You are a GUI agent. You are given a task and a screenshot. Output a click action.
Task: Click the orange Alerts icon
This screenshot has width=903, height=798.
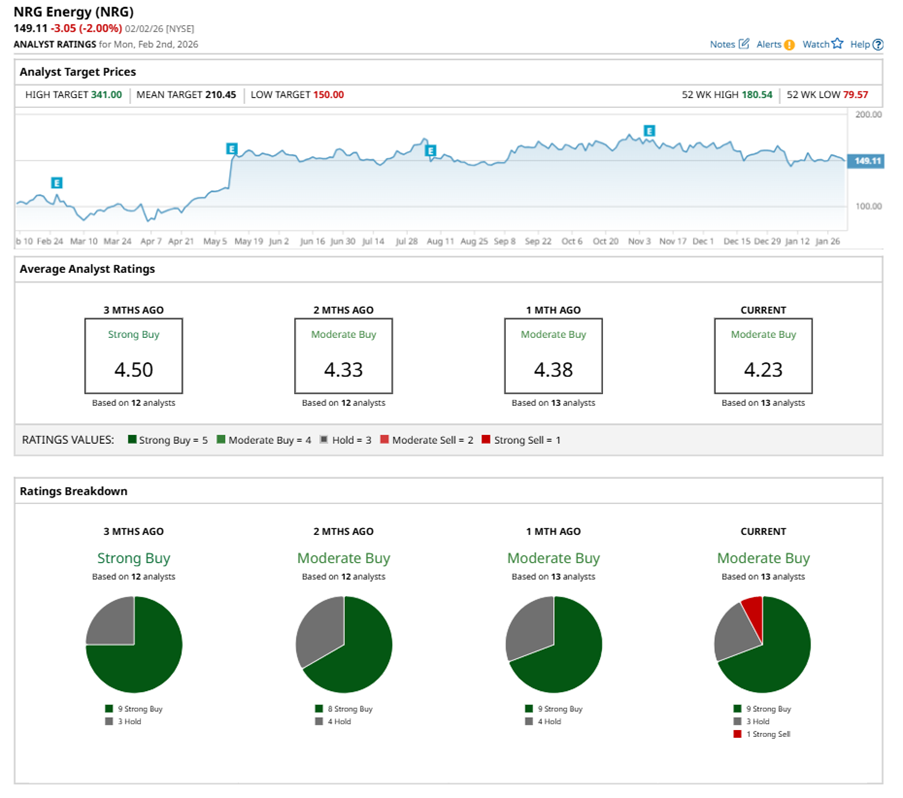point(789,45)
